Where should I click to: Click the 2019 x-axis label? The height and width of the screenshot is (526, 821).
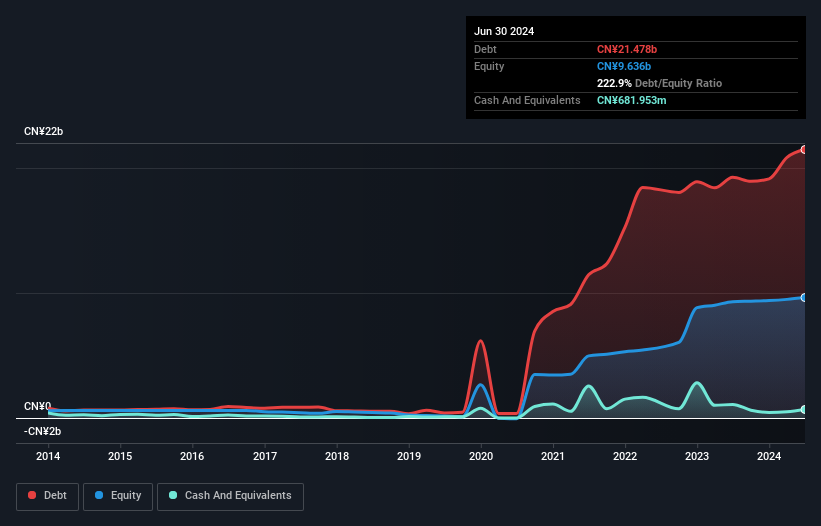409,456
